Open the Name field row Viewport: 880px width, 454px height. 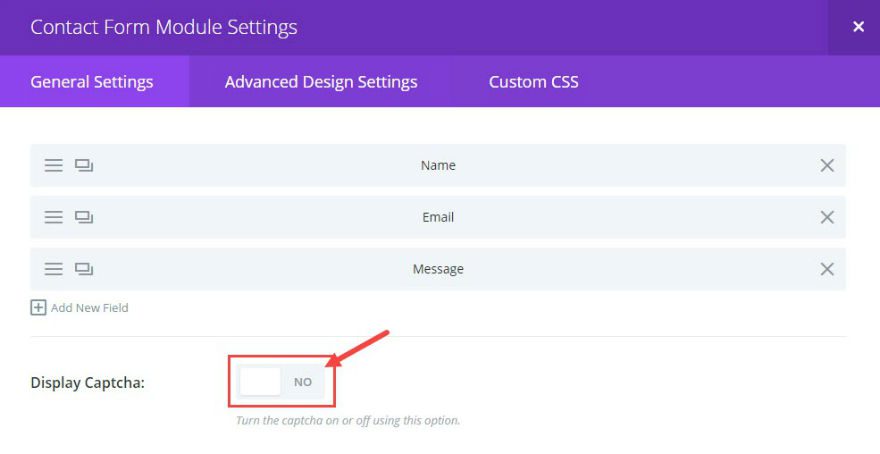(438, 165)
